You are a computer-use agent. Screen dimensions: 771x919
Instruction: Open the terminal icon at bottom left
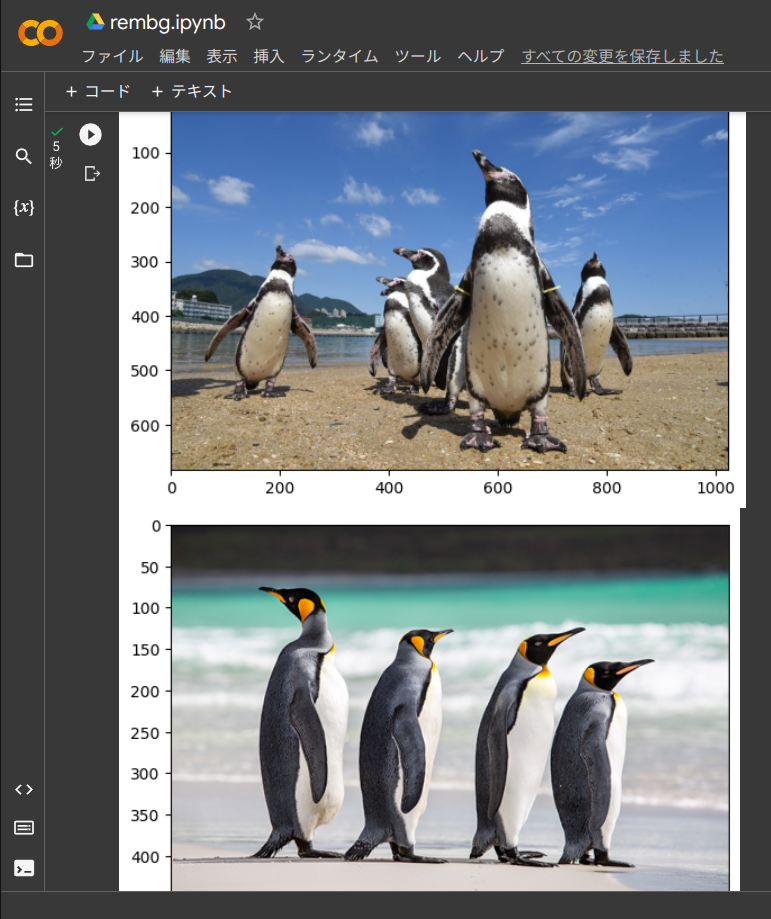click(24, 867)
